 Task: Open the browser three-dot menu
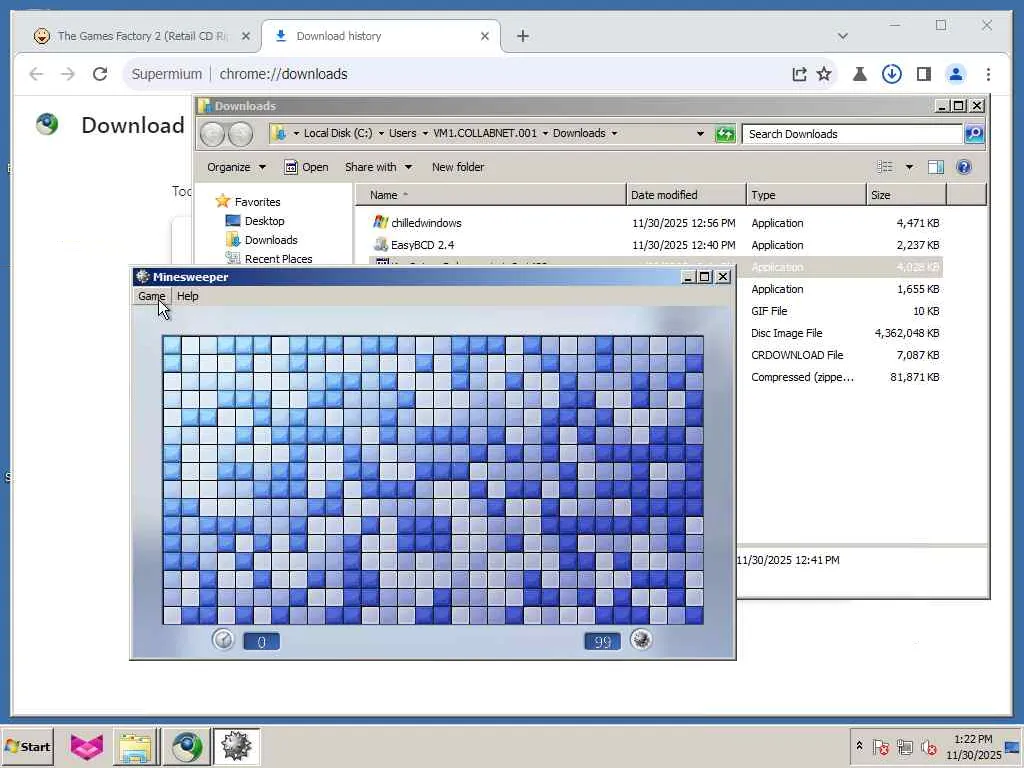tap(988, 74)
